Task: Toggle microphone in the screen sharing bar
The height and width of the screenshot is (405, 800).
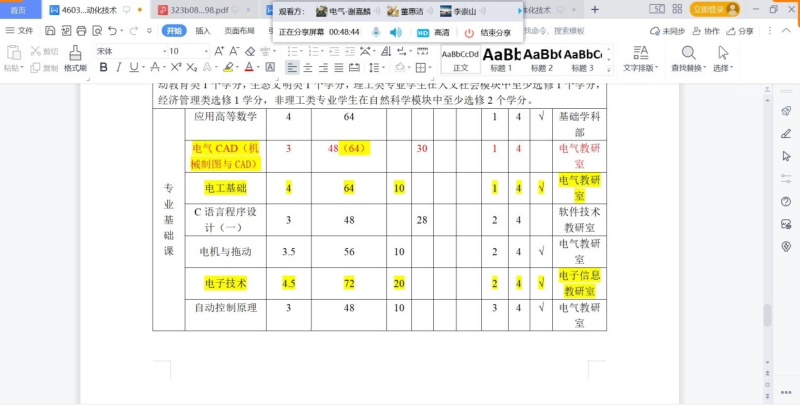Action: (x=376, y=32)
